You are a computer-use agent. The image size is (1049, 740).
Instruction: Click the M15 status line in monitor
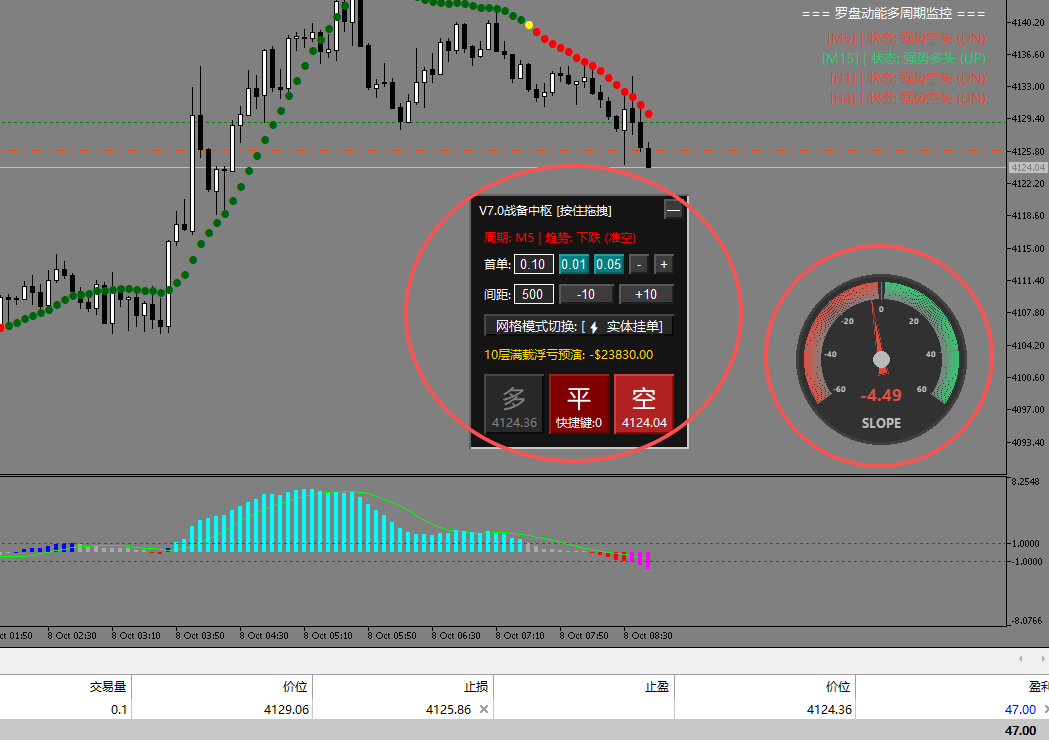pyautogui.click(x=904, y=58)
